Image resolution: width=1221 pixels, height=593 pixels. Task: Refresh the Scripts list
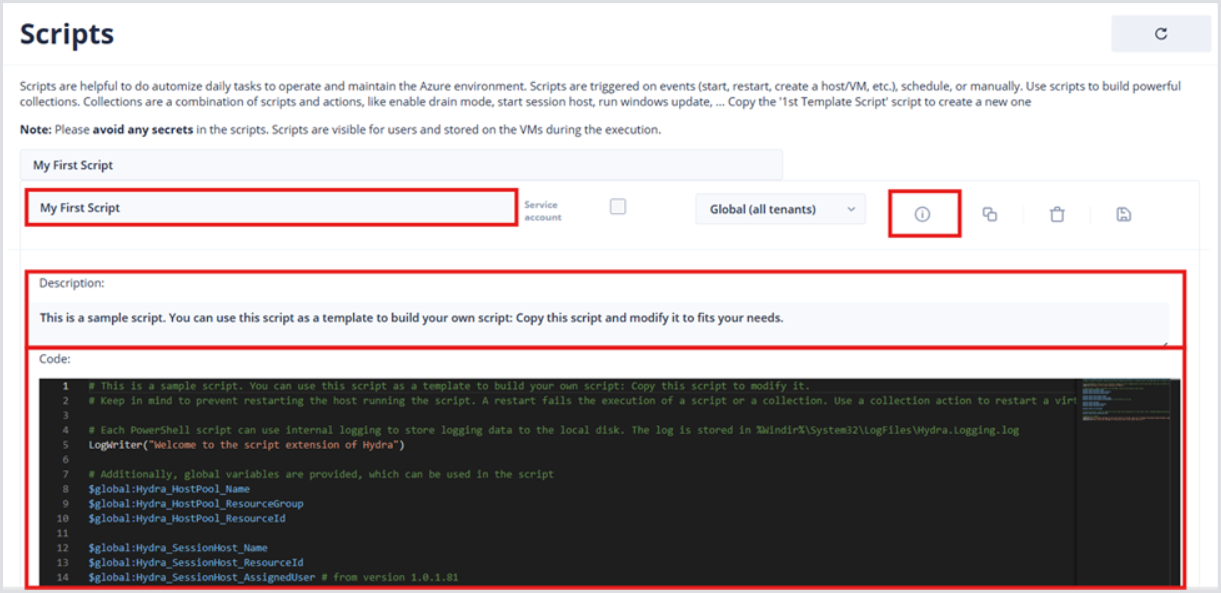click(1160, 34)
